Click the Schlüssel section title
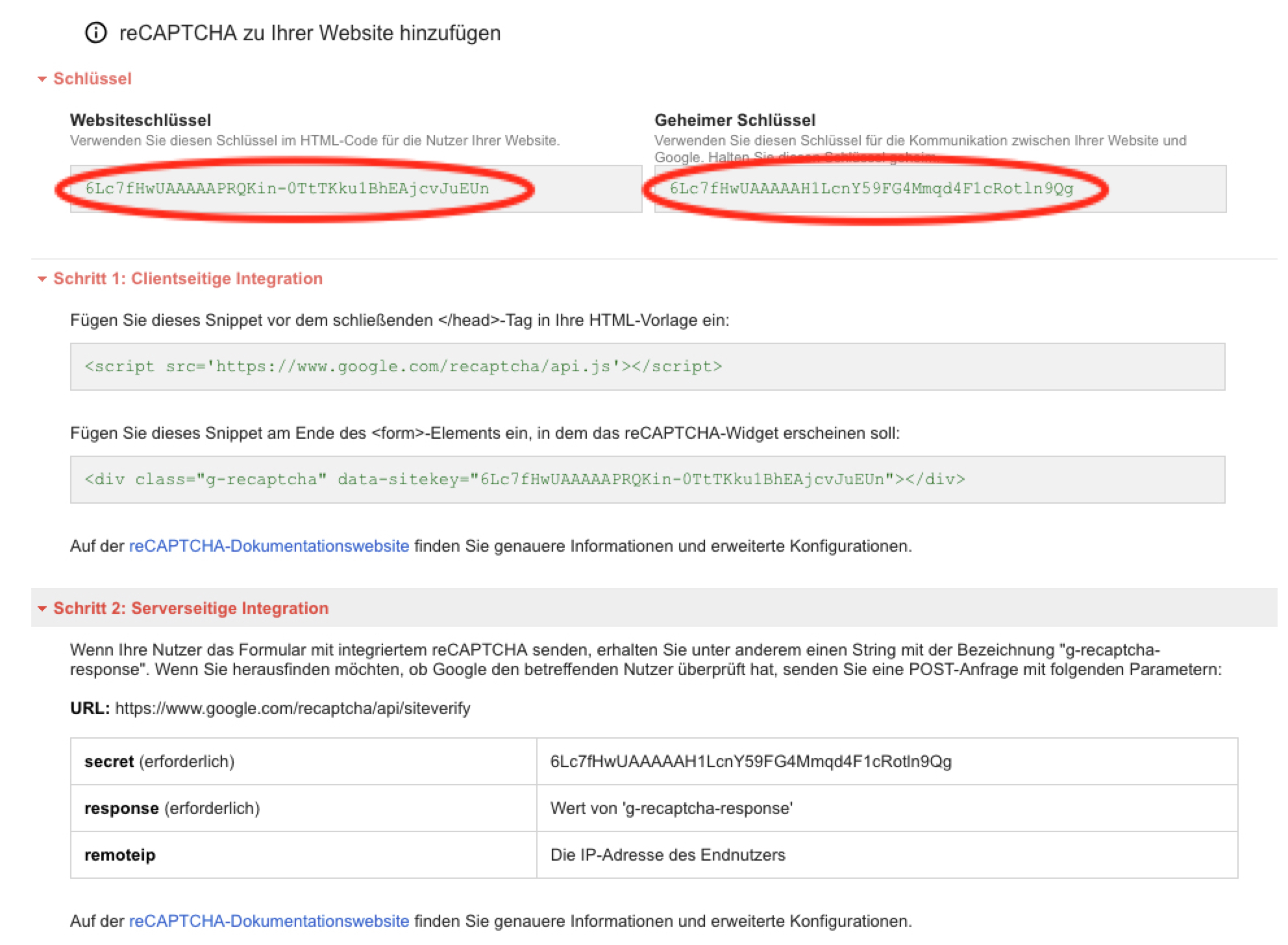This screenshot has height=945, width=1288. click(x=92, y=79)
